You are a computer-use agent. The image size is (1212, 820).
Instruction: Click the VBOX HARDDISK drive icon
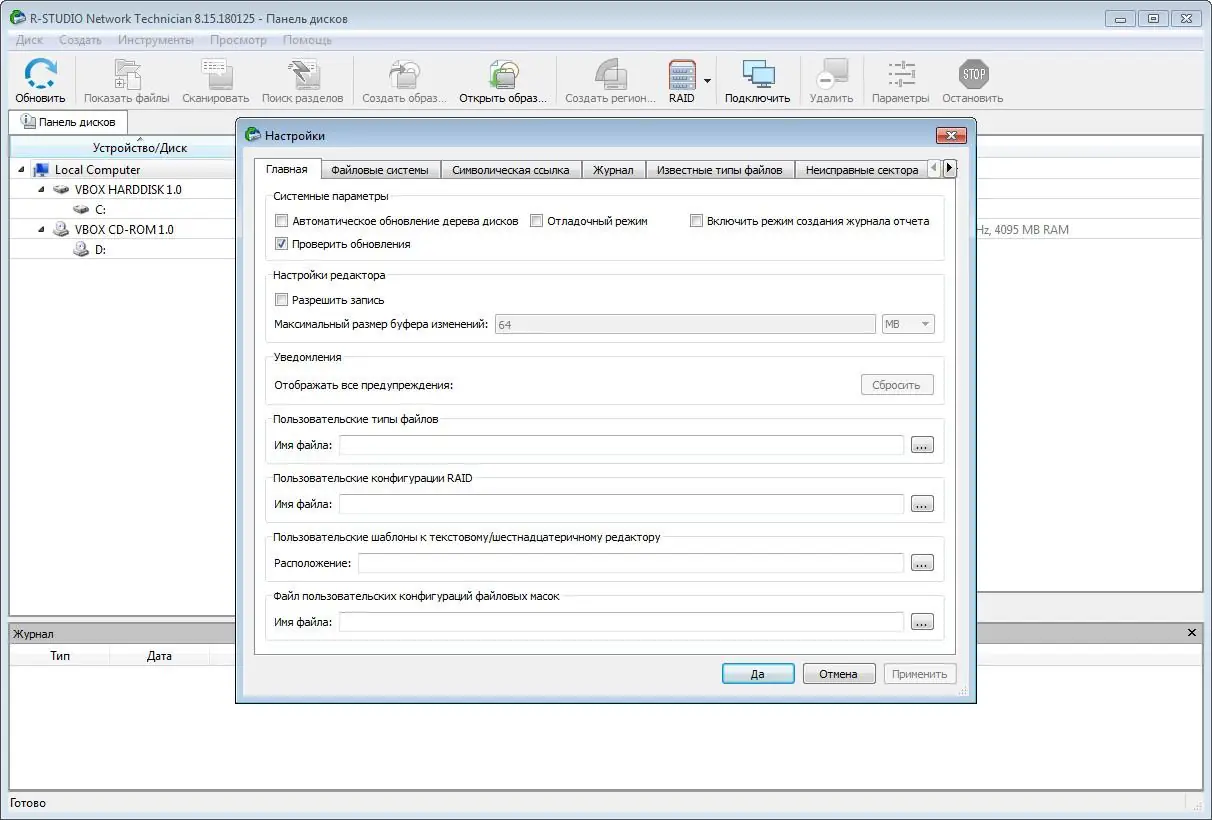(x=62, y=189)
